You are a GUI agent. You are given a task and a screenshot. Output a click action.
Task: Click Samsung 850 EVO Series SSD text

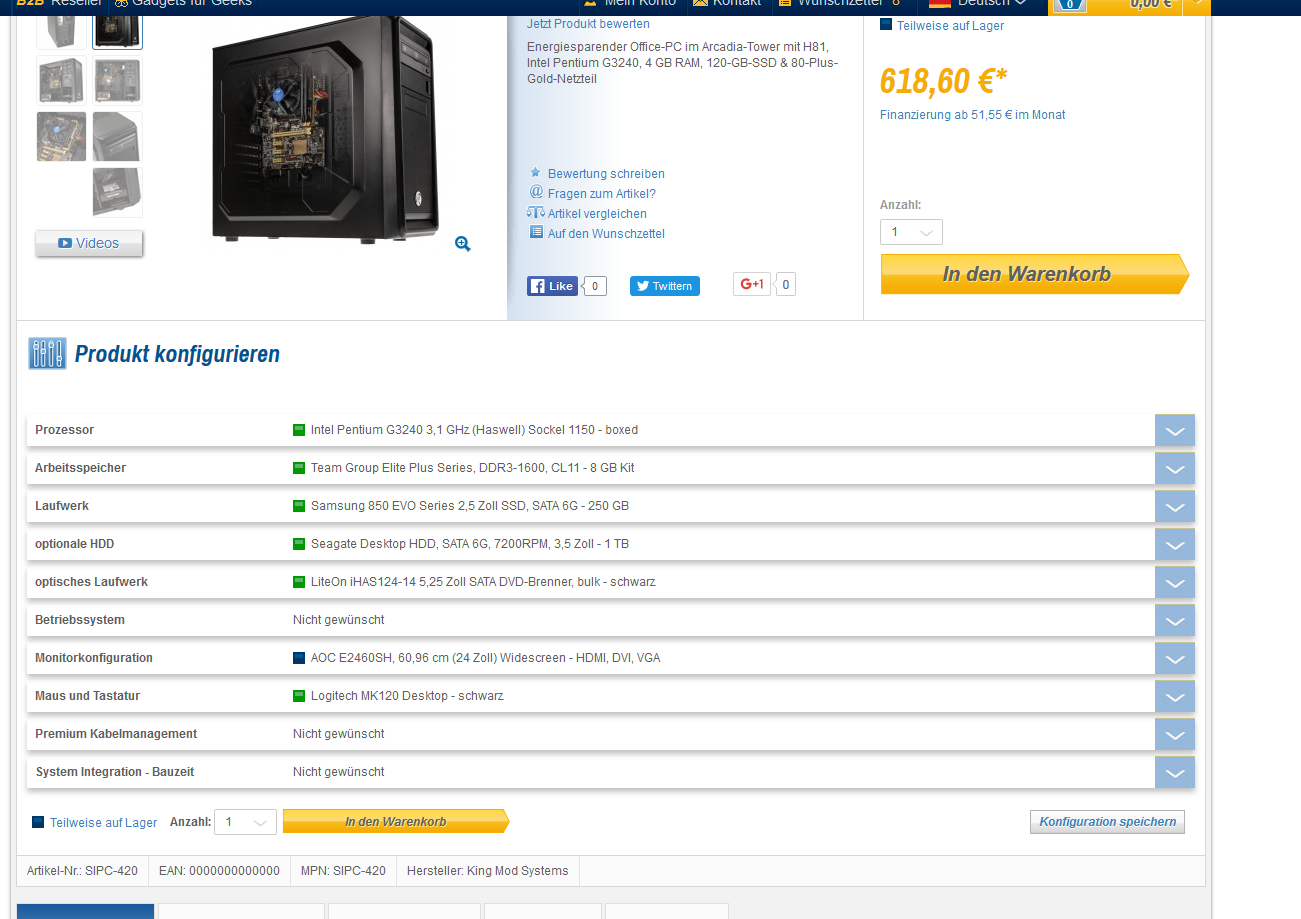(470, 506)
